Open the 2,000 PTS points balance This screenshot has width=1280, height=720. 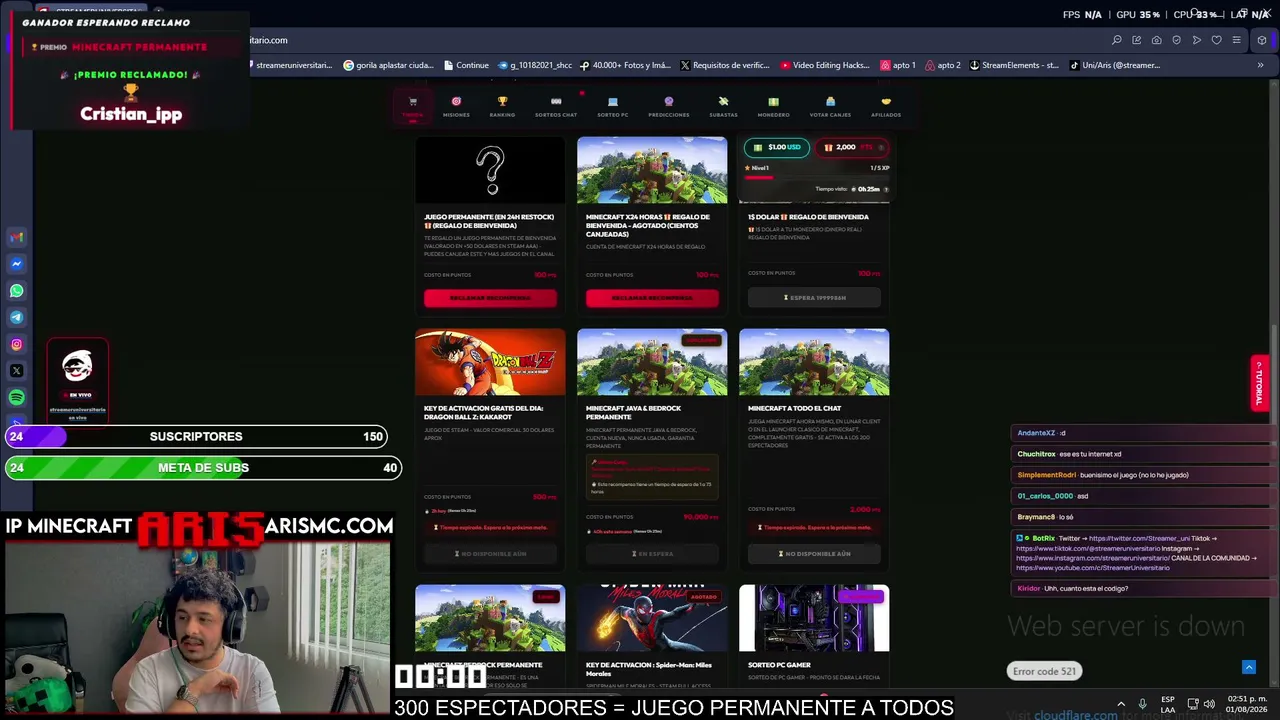coord(853,147)
